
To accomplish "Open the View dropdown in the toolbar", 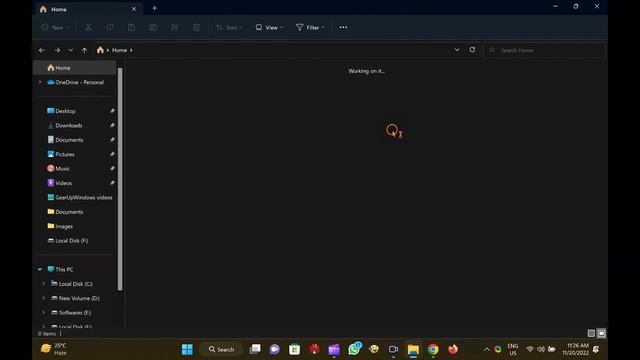I will (x=269, y=27).
